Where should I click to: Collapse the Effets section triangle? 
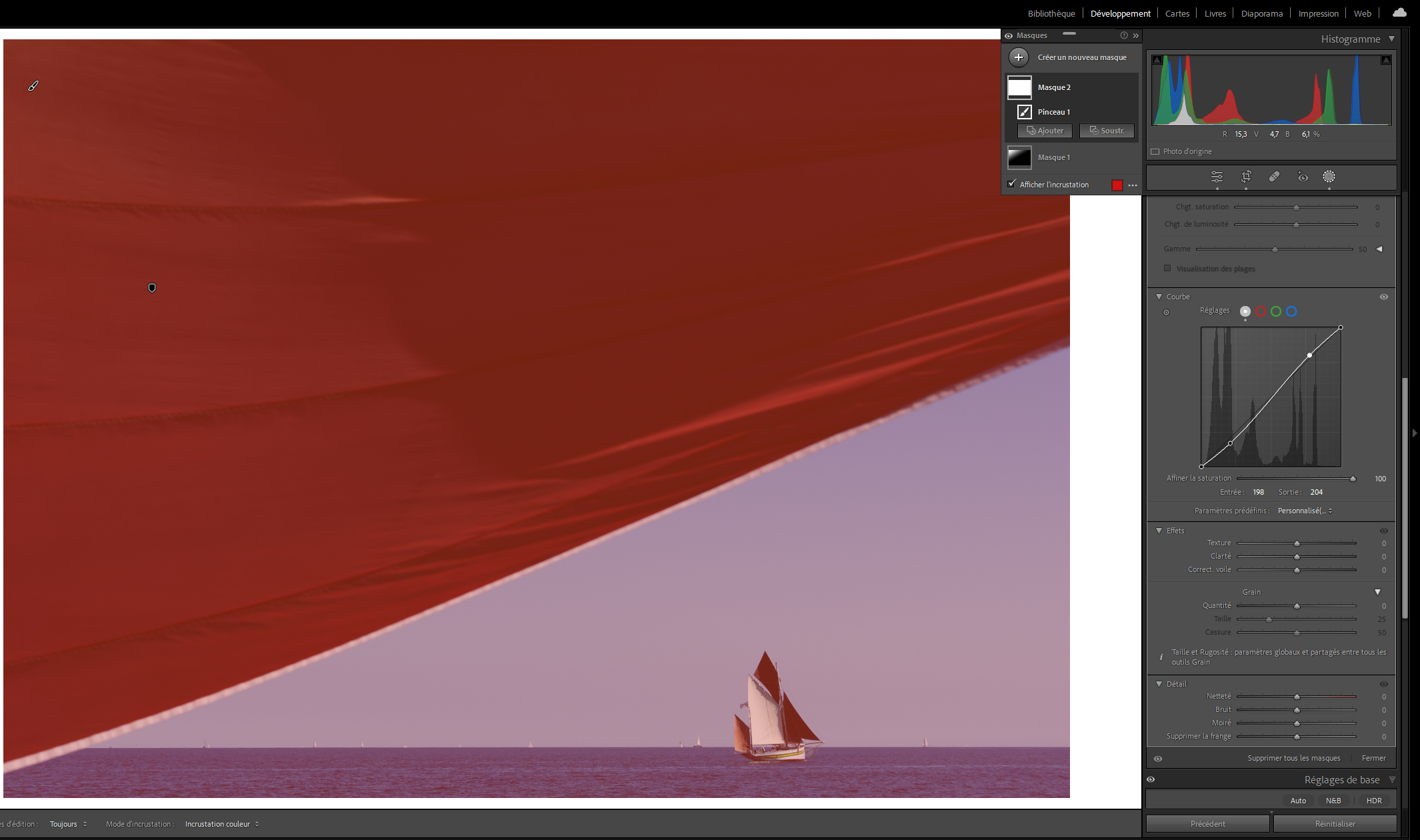tap(1159, 531)
